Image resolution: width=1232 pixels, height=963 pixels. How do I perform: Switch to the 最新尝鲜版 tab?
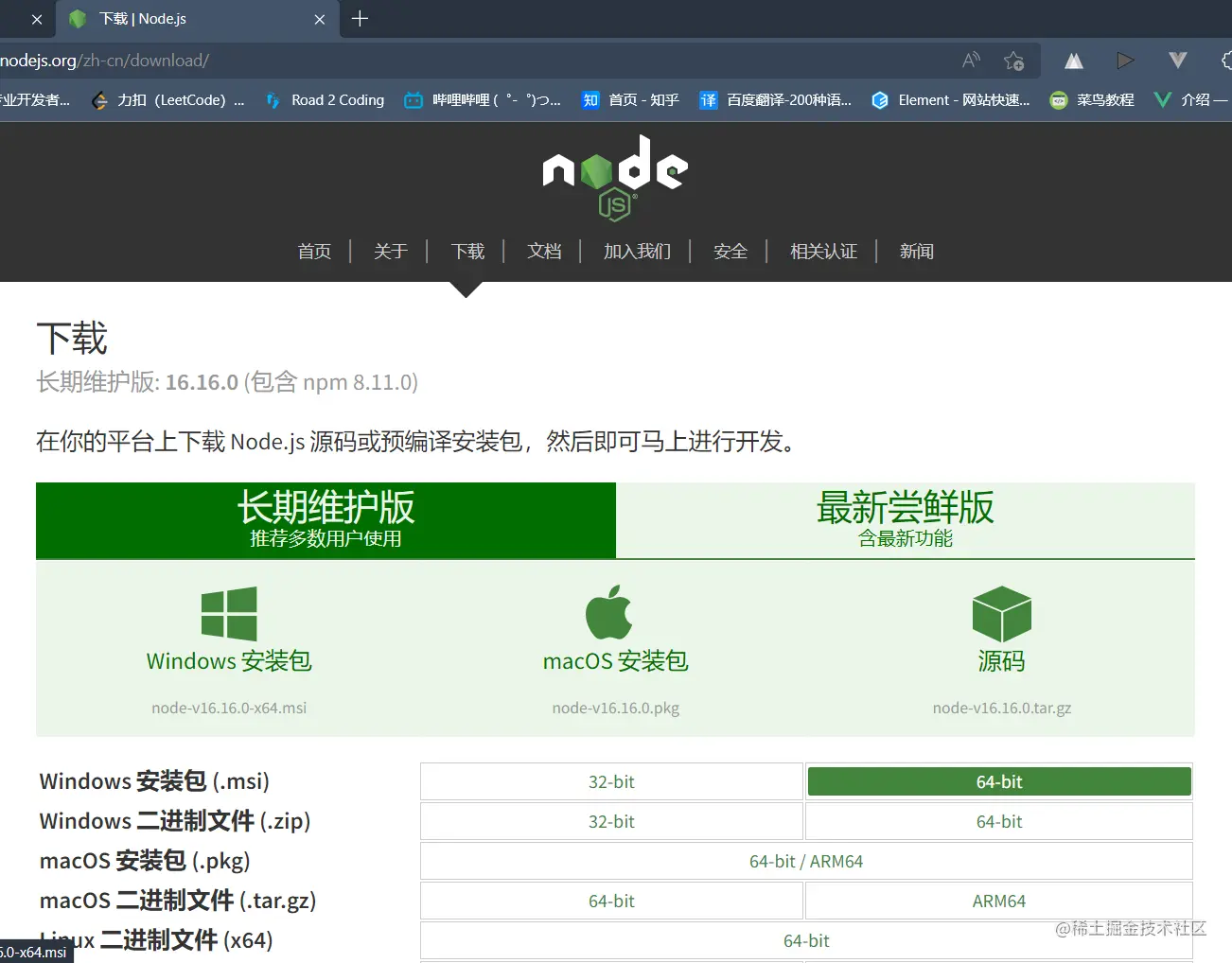(x=905, y=520)
